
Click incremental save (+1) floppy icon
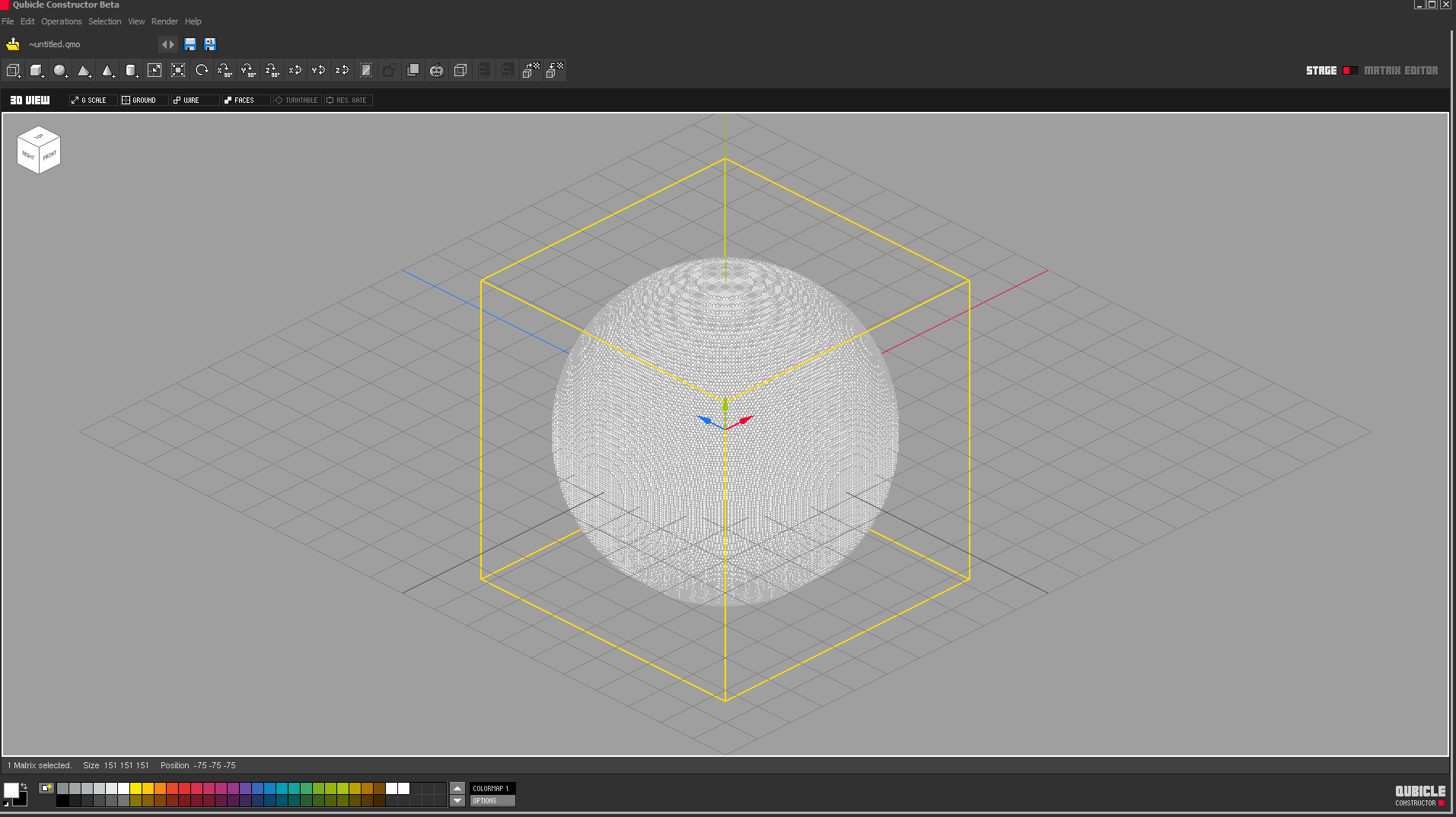210,44
